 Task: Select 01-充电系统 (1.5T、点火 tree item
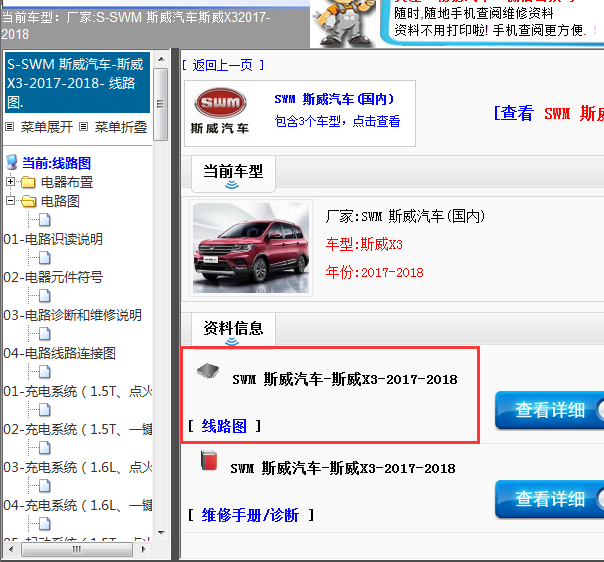(x=78, y=391)
